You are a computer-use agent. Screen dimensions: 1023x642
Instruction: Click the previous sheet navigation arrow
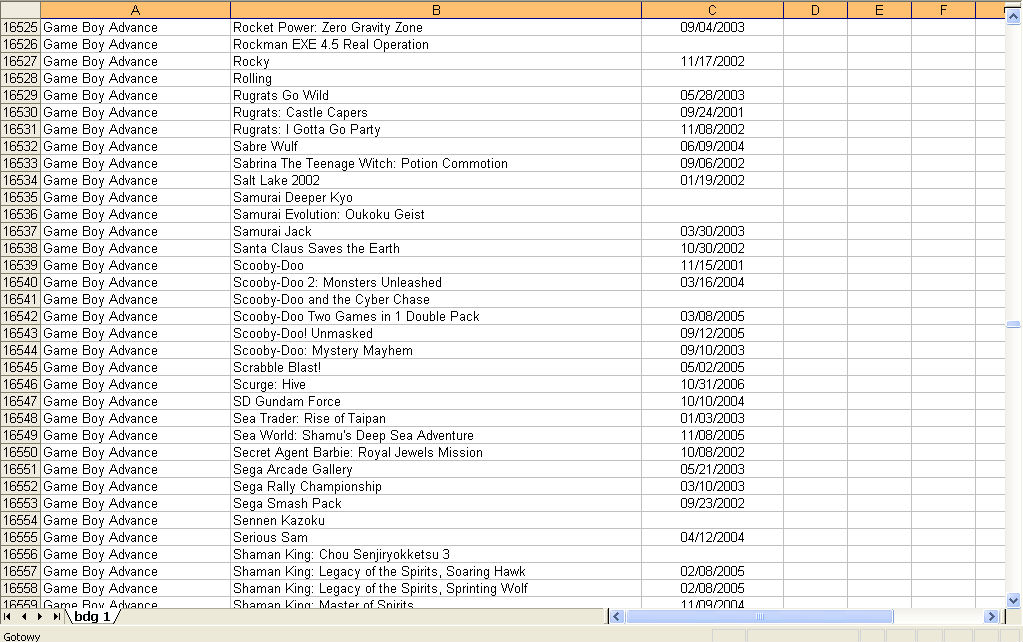point(23,617)
